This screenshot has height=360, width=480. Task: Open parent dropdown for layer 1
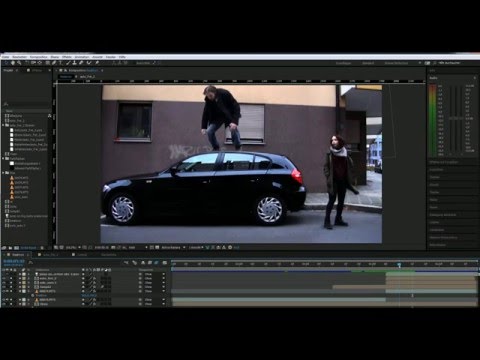pos(154,274)
